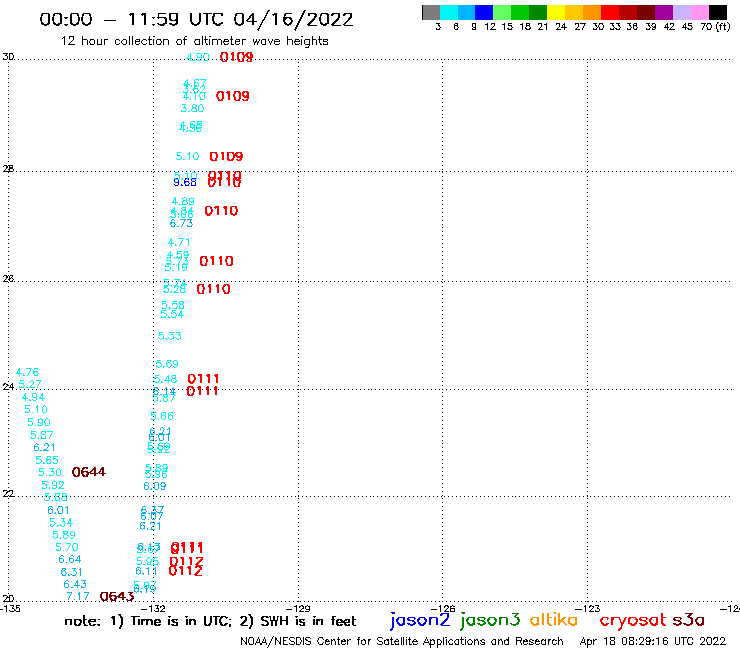Click the 0109 time label beside 4.90

coord(236,57)
